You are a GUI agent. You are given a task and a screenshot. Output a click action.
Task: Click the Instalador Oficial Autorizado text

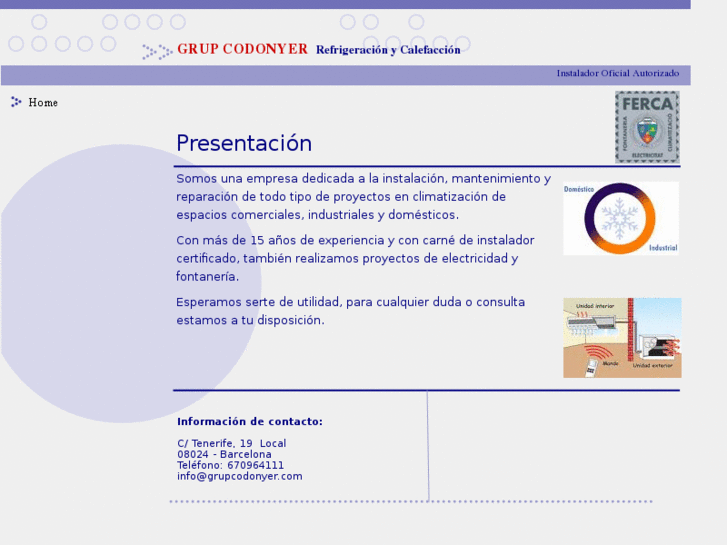click(618, 73)
